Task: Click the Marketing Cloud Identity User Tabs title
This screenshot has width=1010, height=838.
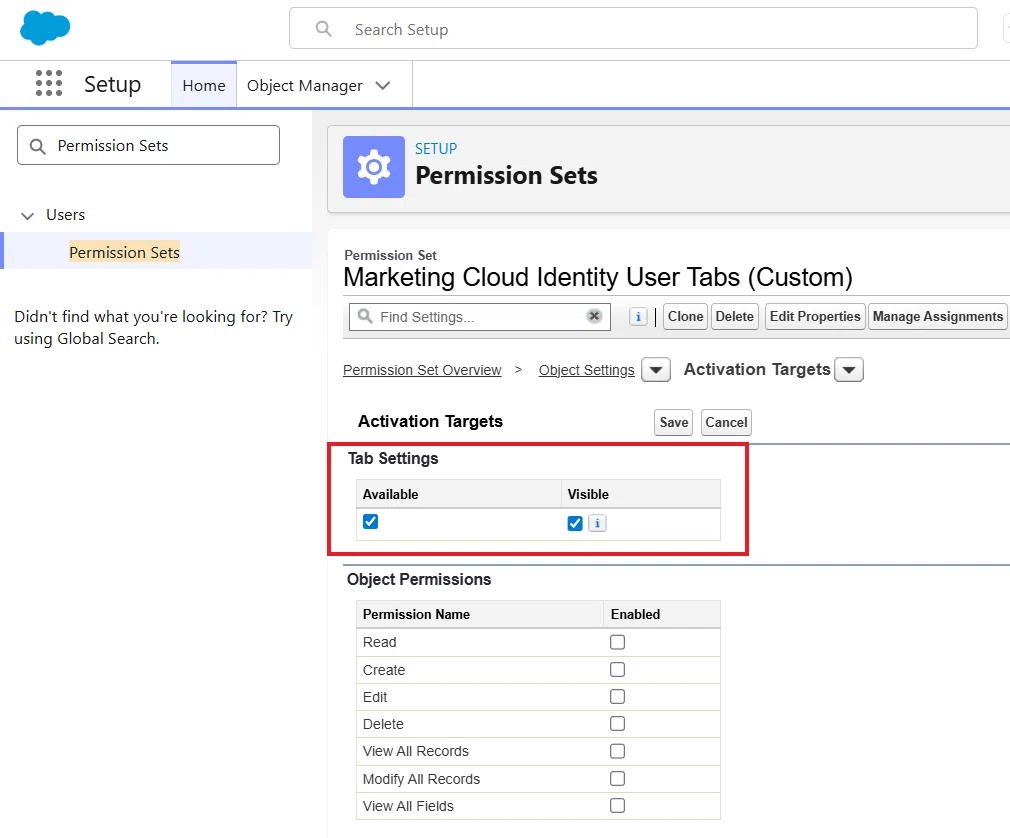Action: click(598, 277)
